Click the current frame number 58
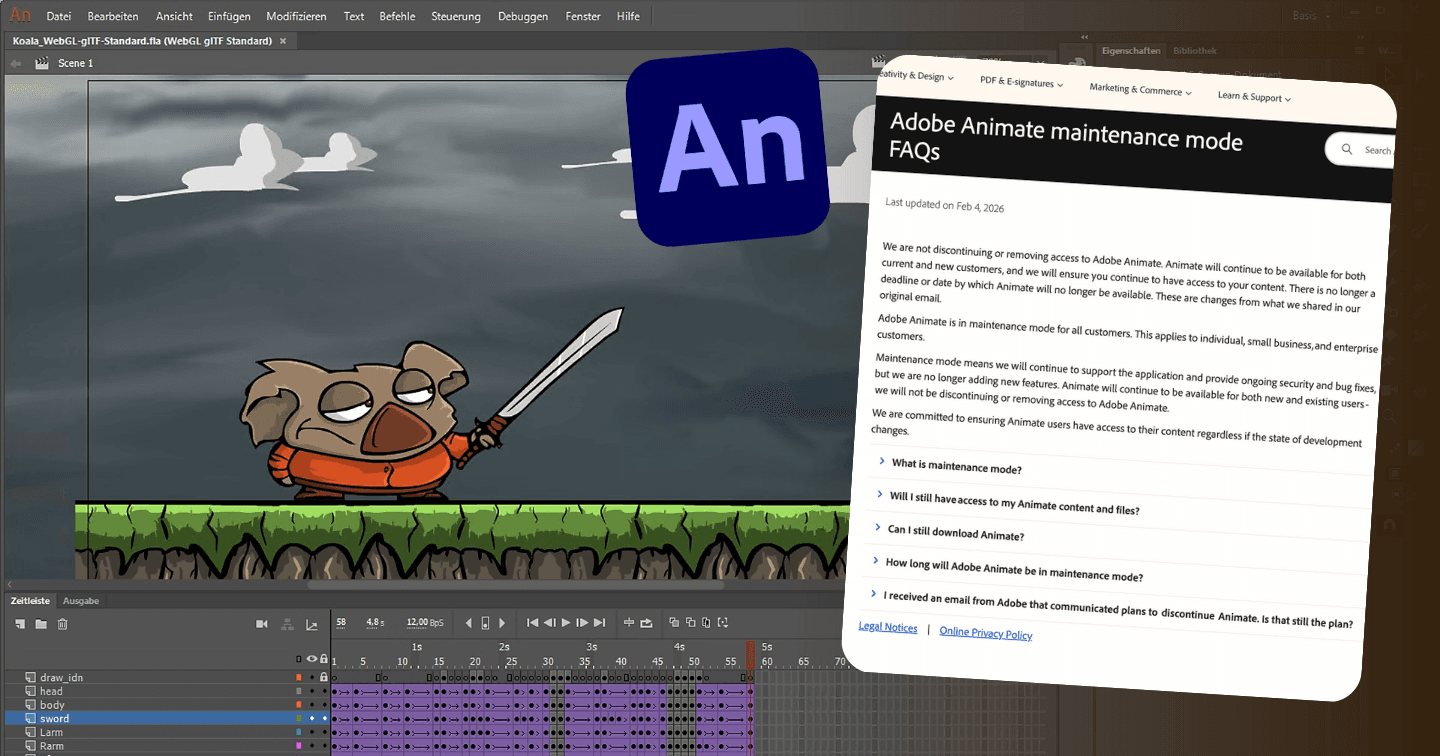The width and height of the screenshot is (1440, 756). pyautogui.click(x=341, y=622)
